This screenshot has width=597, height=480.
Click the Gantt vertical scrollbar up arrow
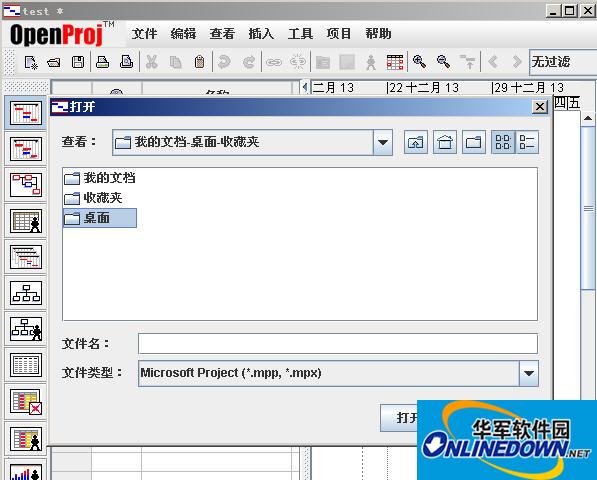(x=588, y=118)
